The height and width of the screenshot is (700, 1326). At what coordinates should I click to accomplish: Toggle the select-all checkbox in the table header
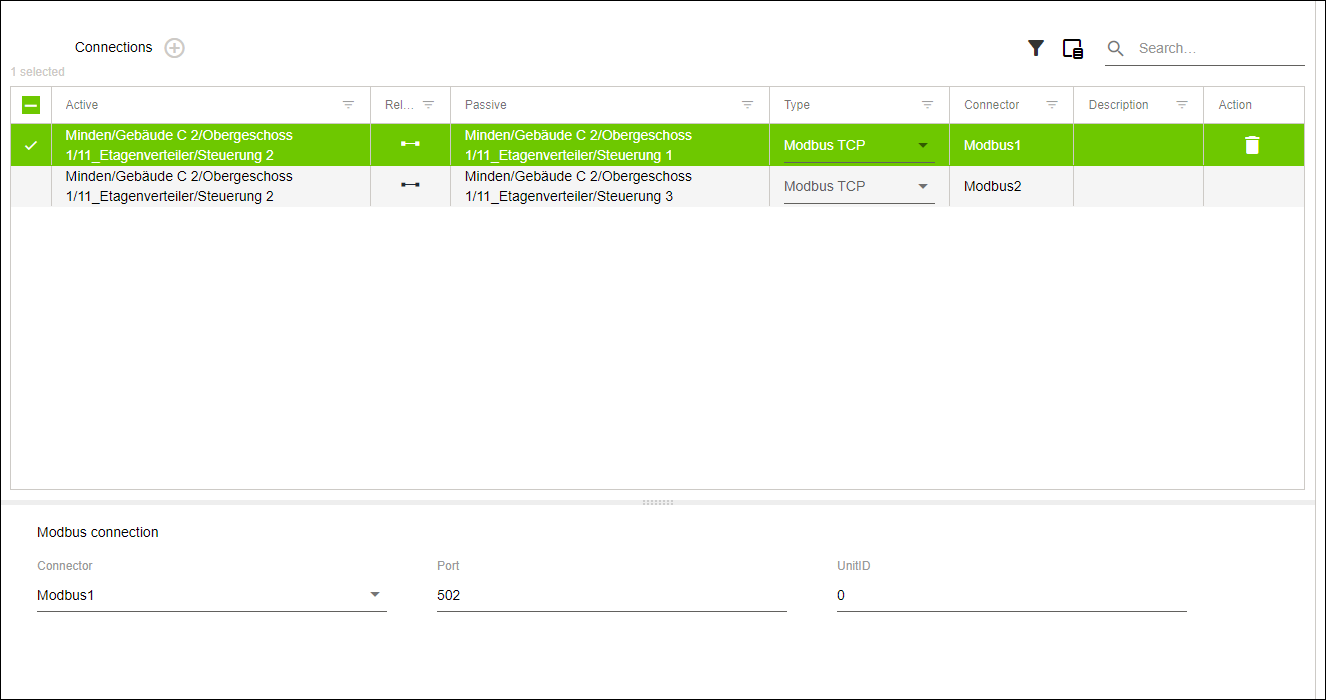pyautogui.click(x=31, y=105)
